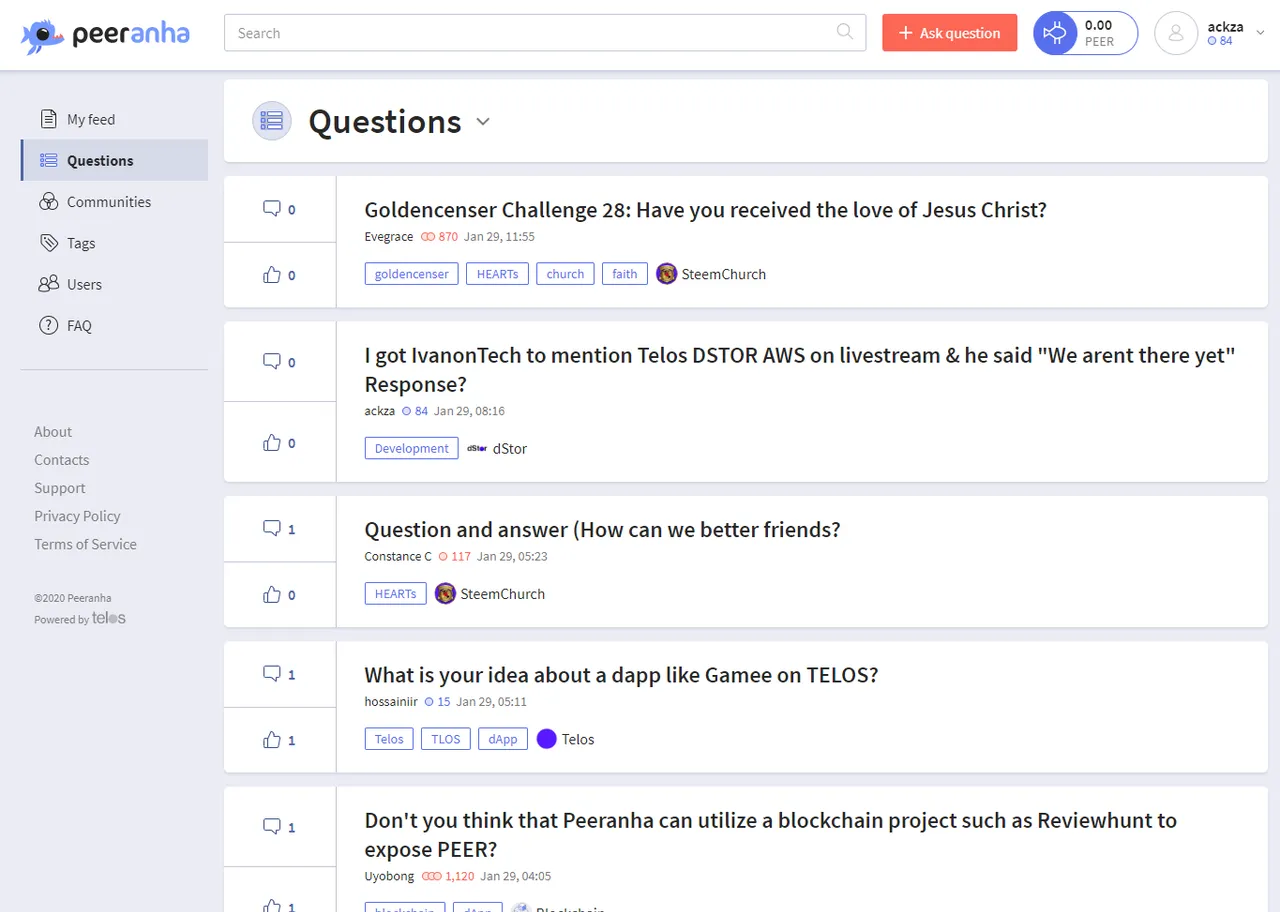Click the TLOS tag

(446, 739)
